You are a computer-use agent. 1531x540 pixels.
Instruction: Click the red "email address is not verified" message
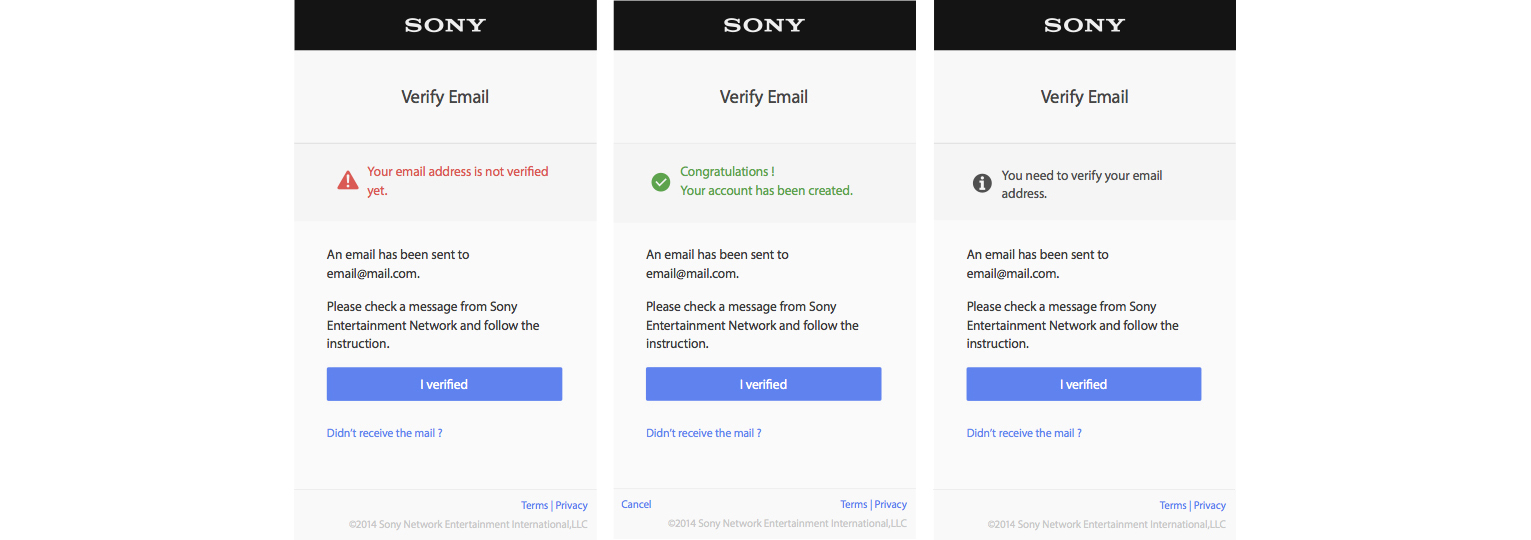[457, 180]
